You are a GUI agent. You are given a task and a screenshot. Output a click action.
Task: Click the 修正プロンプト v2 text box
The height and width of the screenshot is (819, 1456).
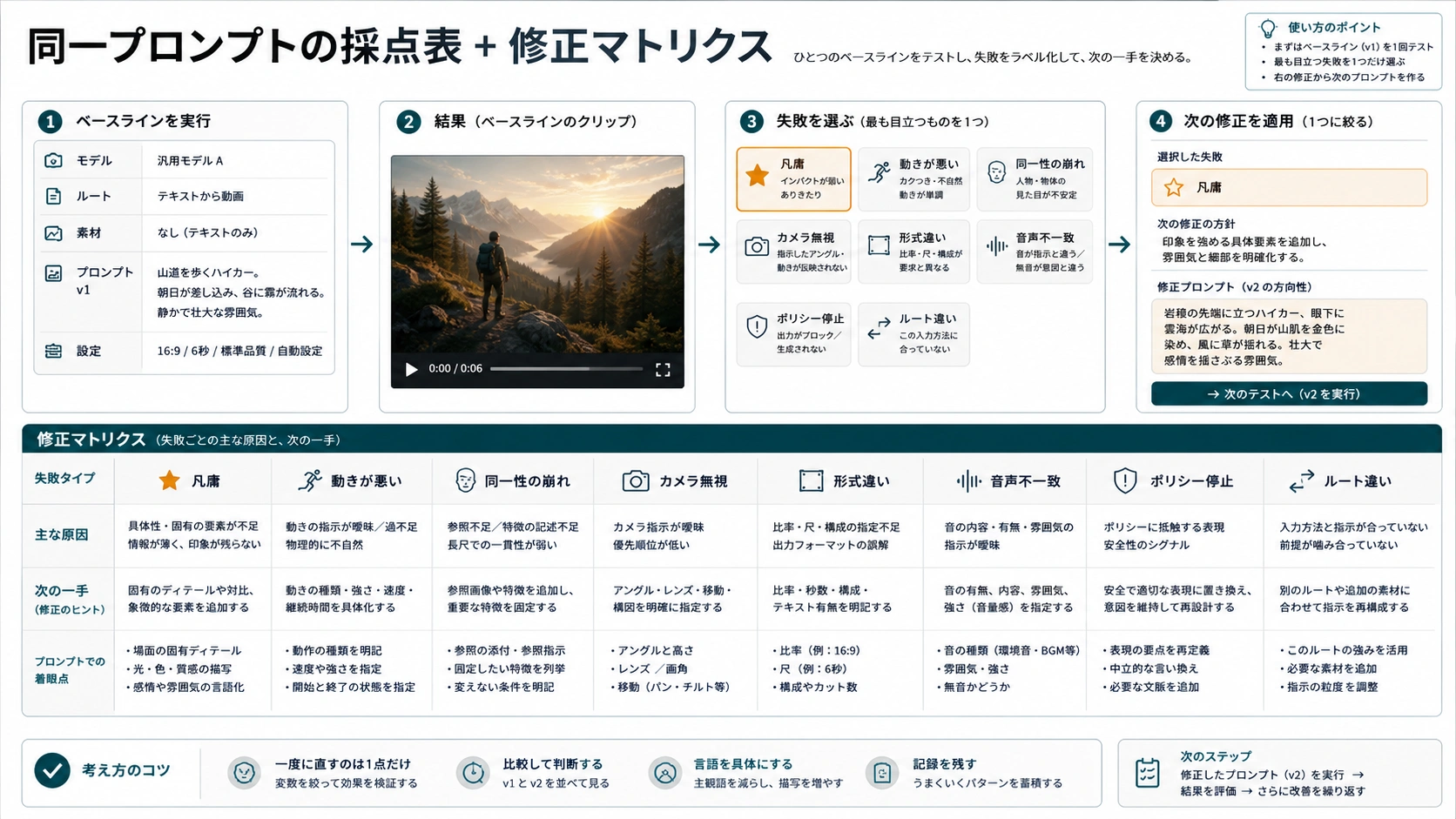tap(1289, 336)
